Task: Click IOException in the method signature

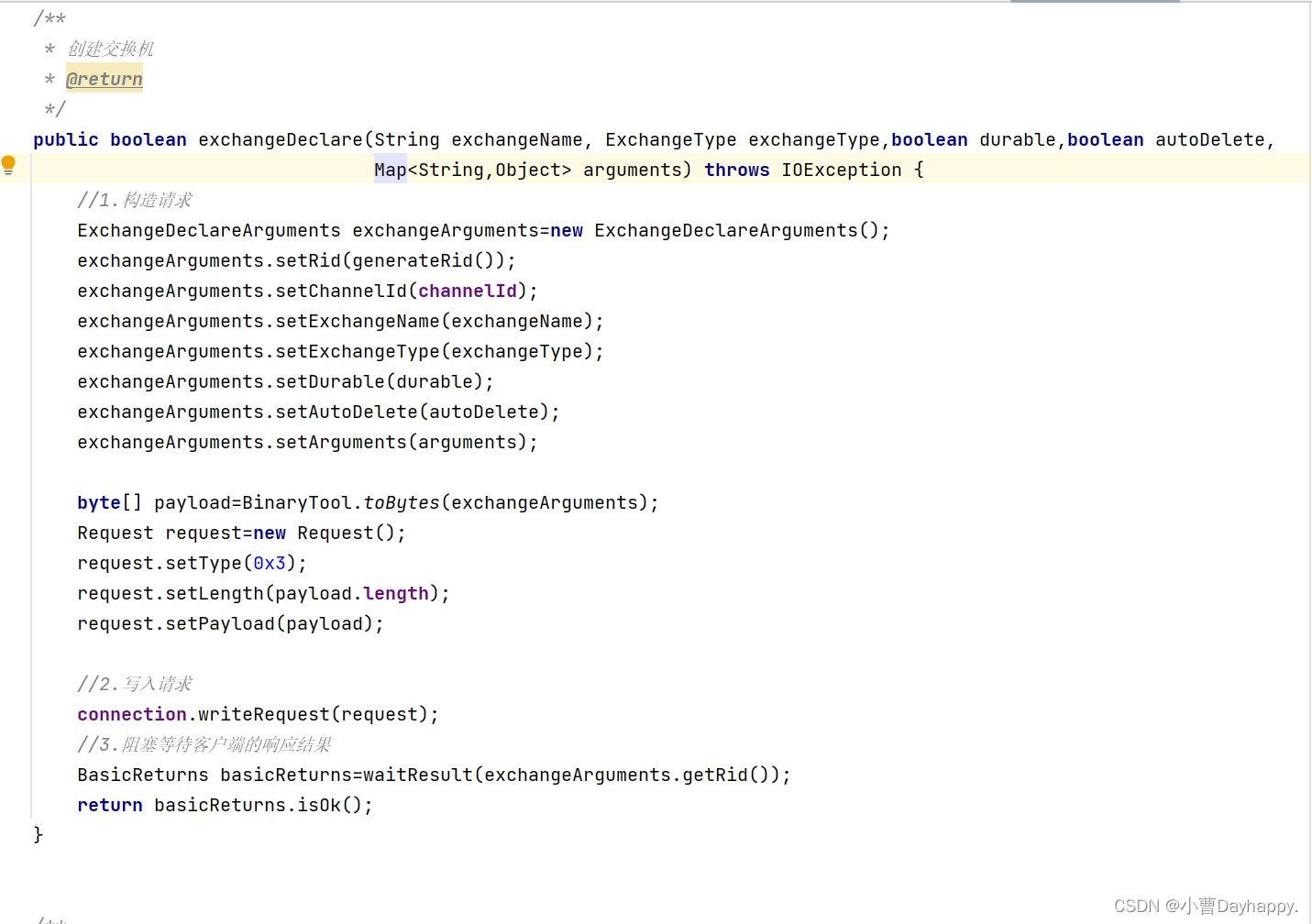Action: [842, 170]
